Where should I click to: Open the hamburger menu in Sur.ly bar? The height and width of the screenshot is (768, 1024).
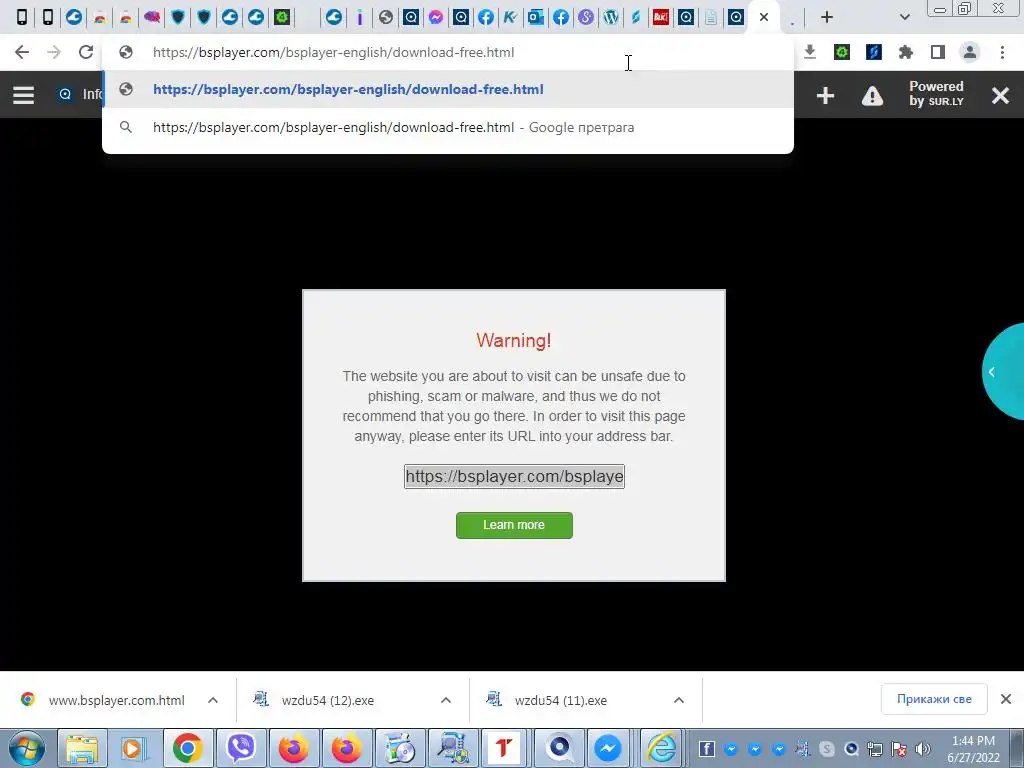24,95
